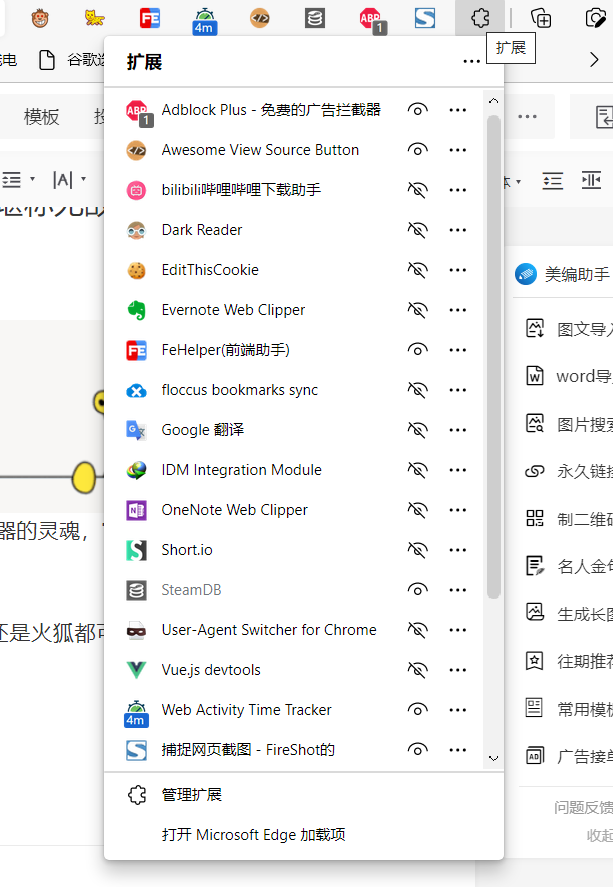Open more options for Evernote Web Clipper
This screenshot has height=887, width=613.
[457, 310]
